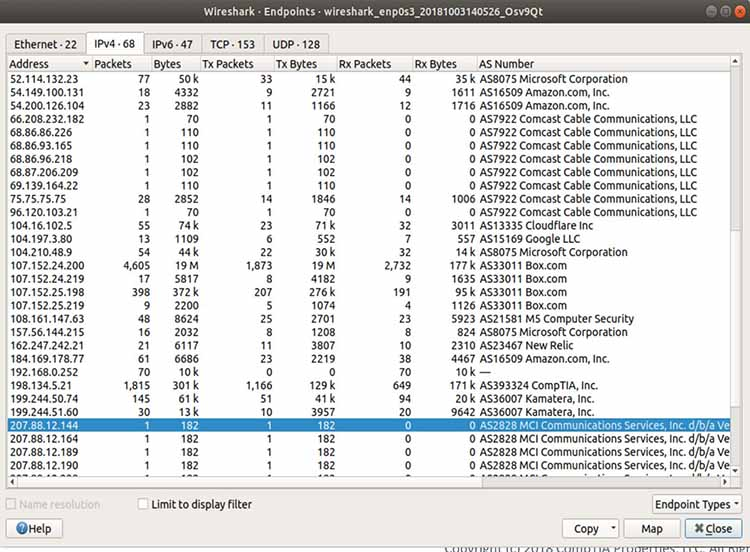Viewport: 750px width, 552px height.
Task: Click the scroll up arrow of the vertical scrollbar
Action: click(x=735, y=62)
